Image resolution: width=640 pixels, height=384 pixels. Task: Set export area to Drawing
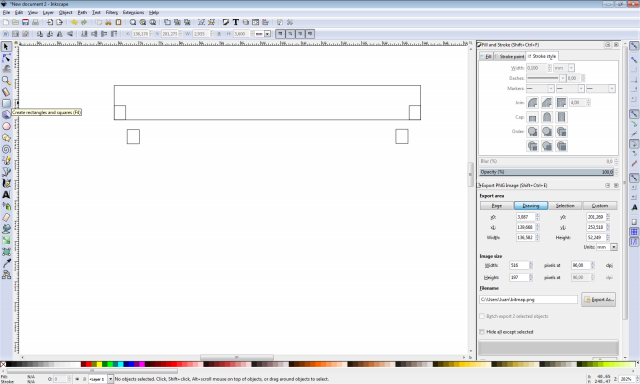pos(531,206)
